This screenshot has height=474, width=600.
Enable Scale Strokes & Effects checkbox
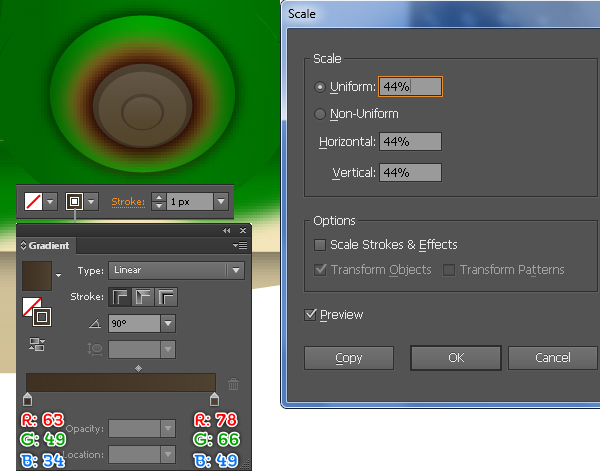coord(320,245)
